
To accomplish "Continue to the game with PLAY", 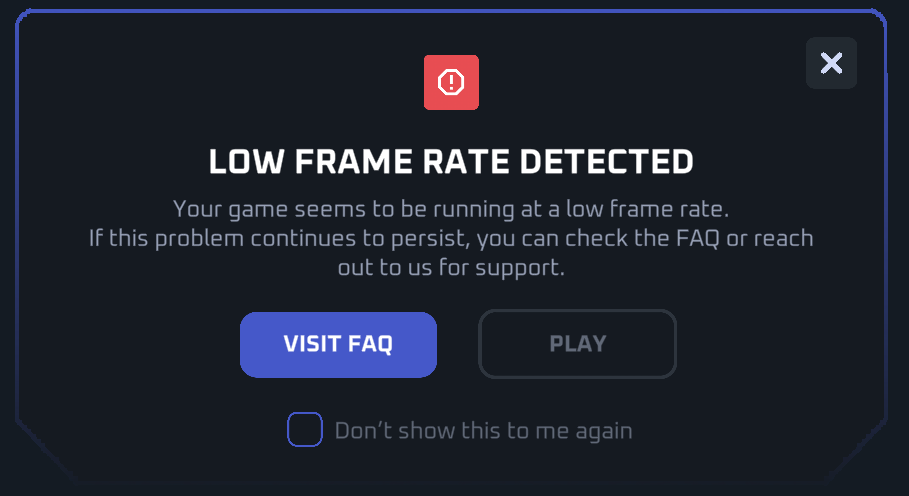I will 577,344.
